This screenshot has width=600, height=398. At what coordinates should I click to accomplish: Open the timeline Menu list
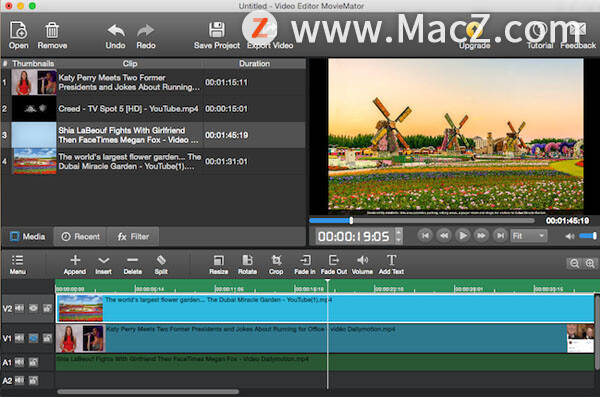coord(18,264)
